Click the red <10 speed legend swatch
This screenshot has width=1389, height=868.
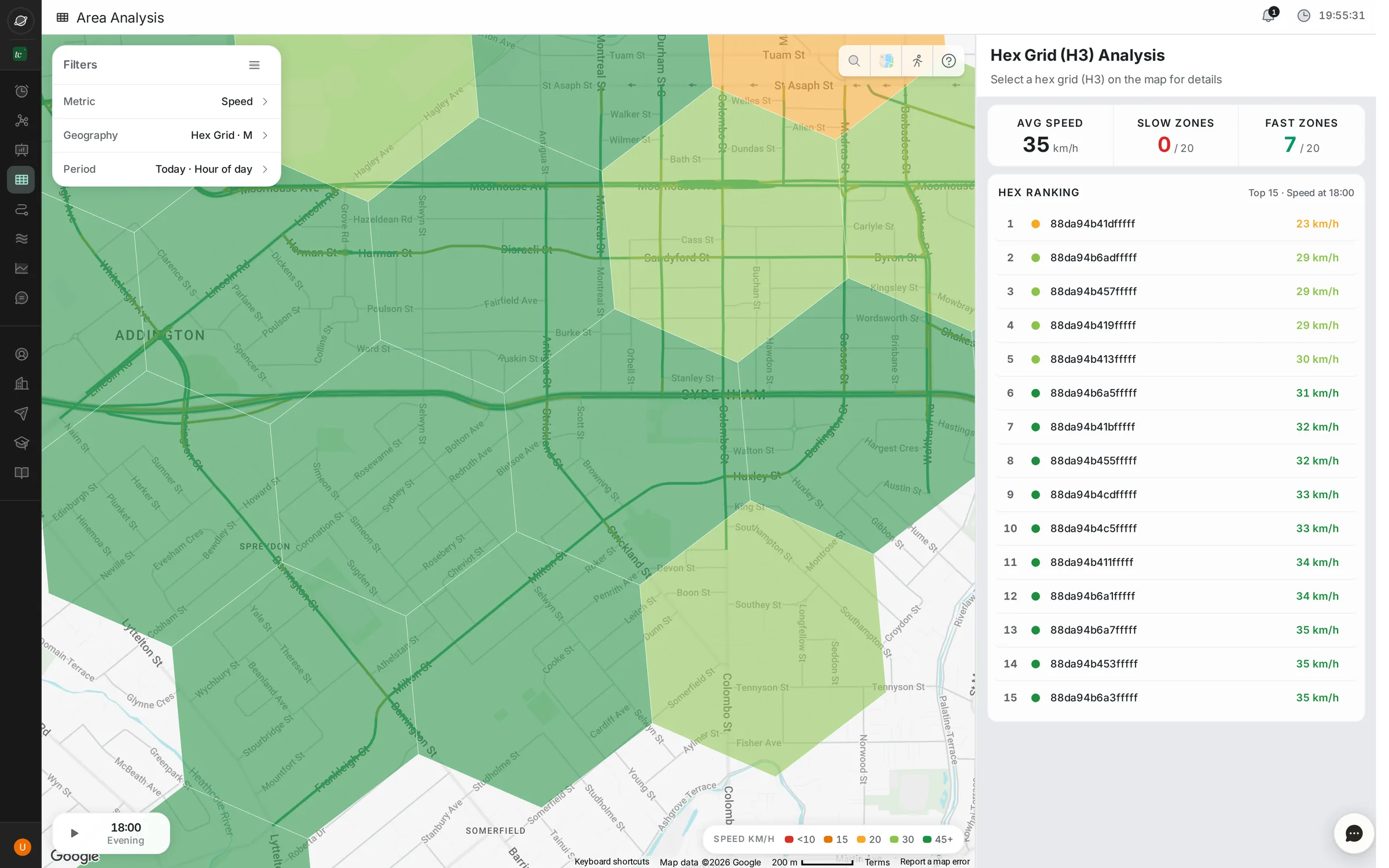[x=789, y=840]
